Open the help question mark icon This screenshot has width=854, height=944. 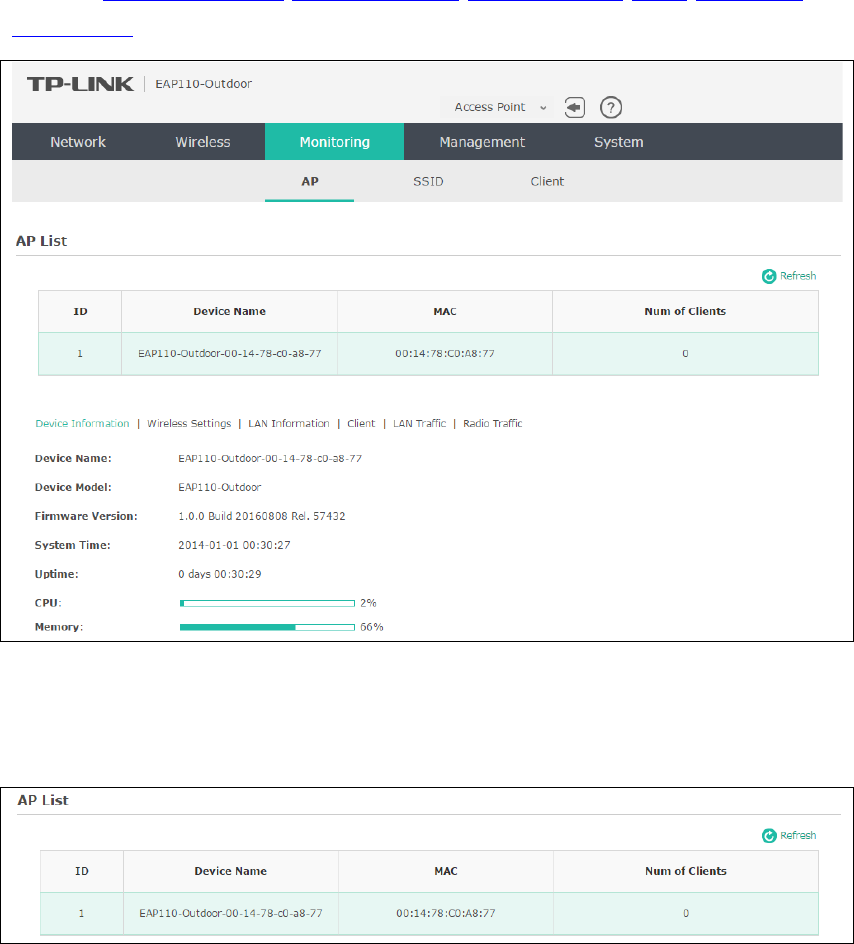611,108
